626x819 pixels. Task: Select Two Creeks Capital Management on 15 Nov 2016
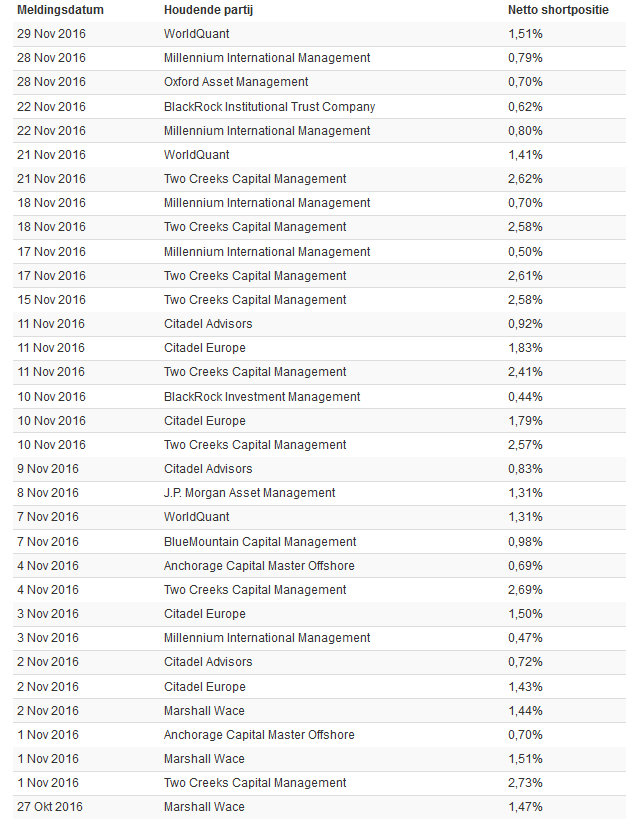click(x=255, y=300)
